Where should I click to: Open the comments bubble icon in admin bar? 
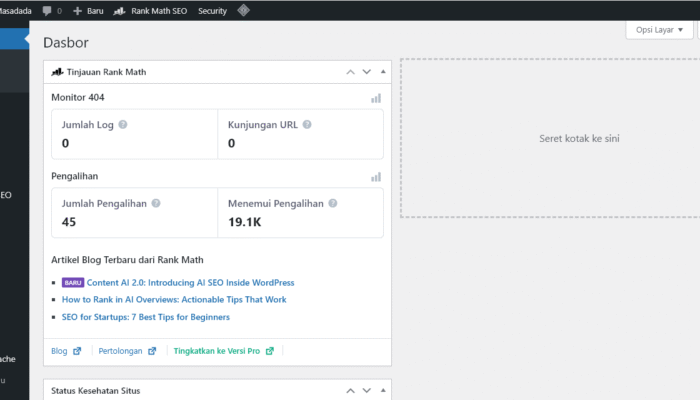(x=47, y=11)
